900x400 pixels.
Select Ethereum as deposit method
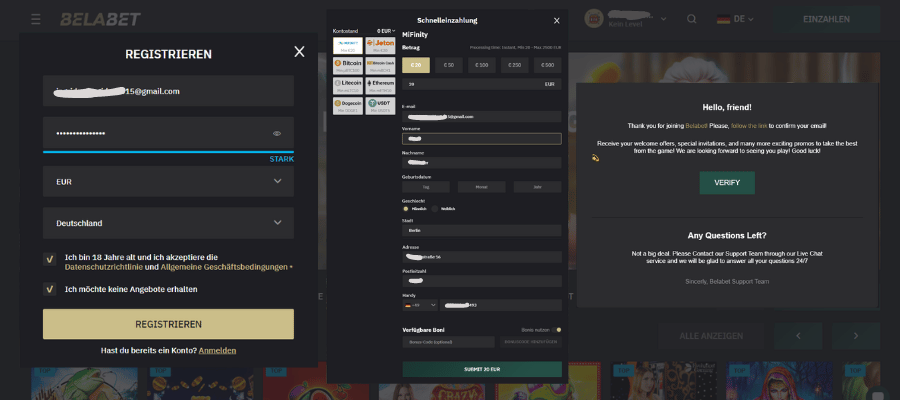380,85
